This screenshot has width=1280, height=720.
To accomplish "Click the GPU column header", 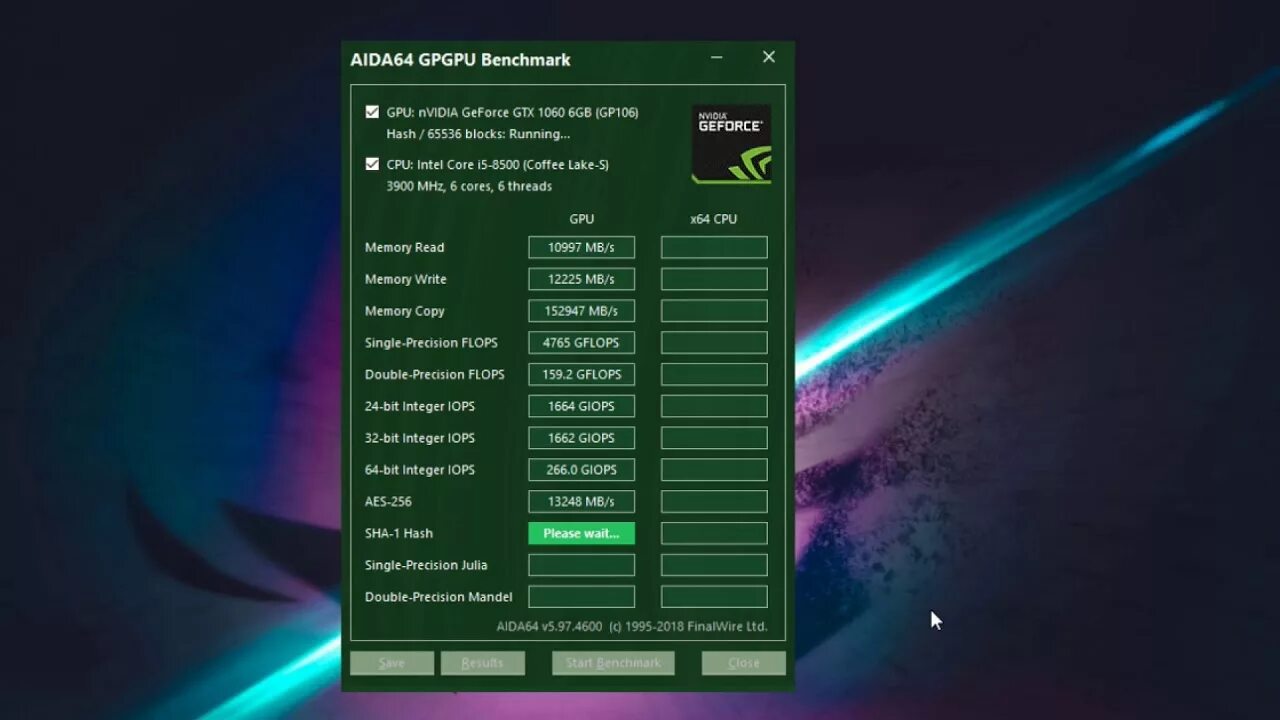I will (x=581, y=219).
